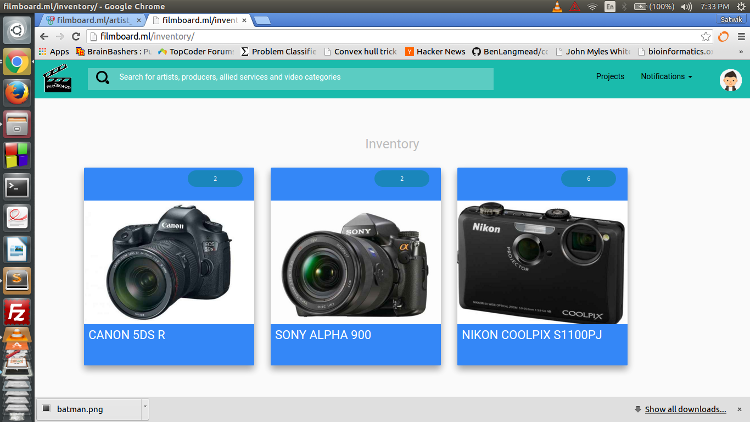Click the address bar URL
This screenshot has height=422, width=750.
pyautogui.click(x=147, y=36)
